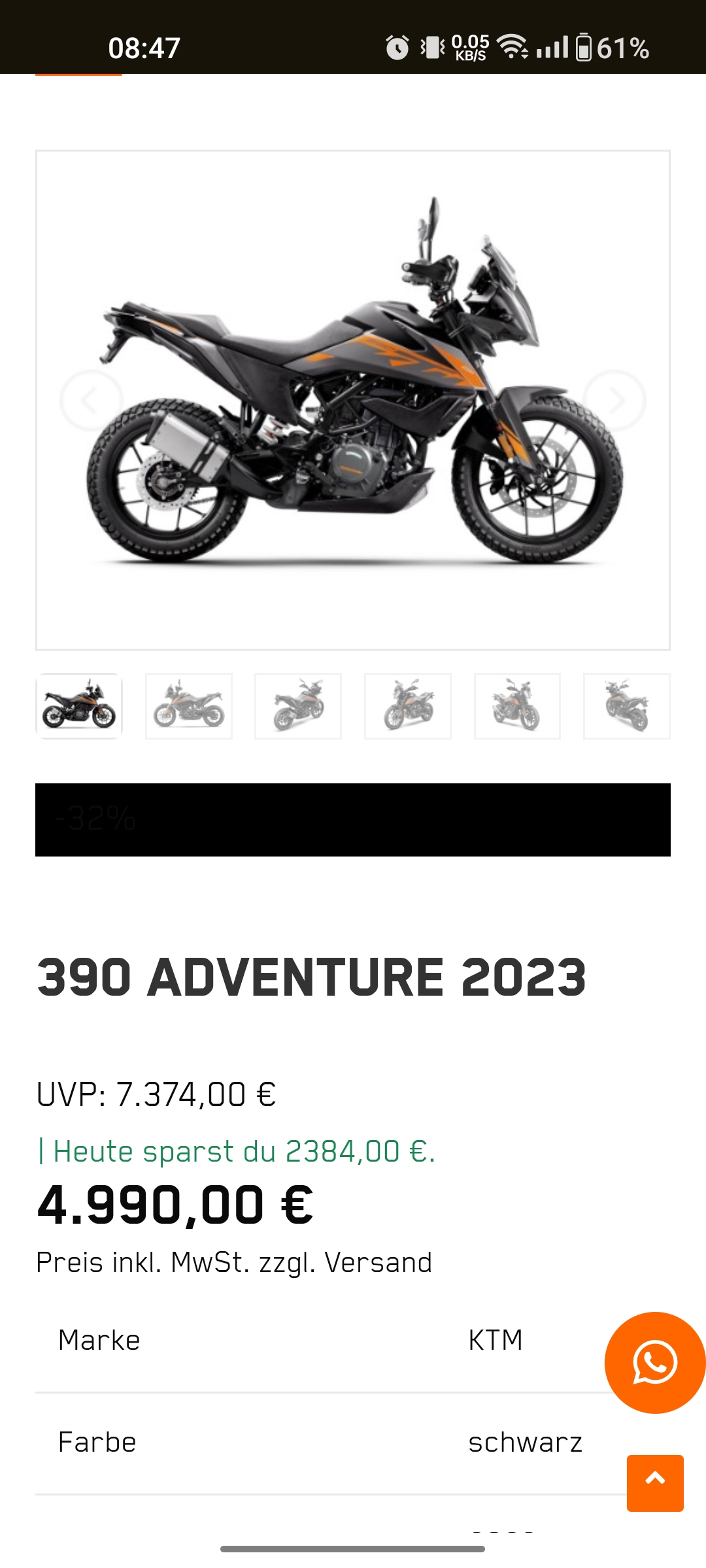The image size is (706, 1568).
Task: Select the fourth motorcycle thumbnail
Action: (x=408, y=706)
